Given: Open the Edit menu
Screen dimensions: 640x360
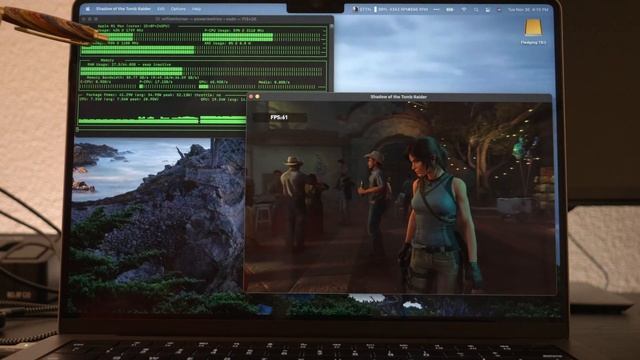Looking at the screenshot, I should click(161, 9).
